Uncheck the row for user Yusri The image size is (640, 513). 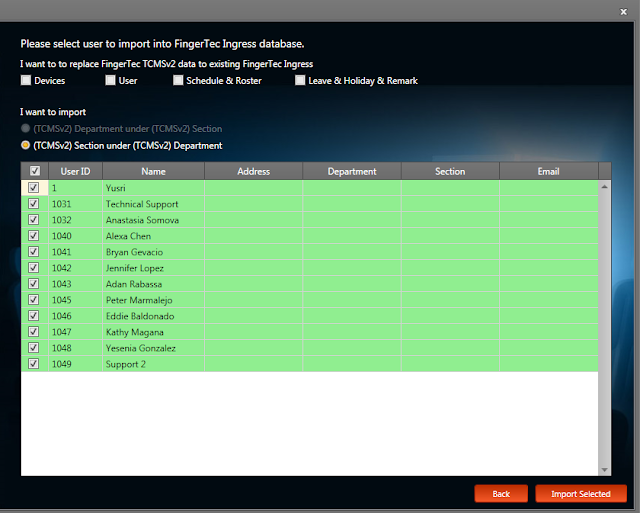click(x=33, y=187)
